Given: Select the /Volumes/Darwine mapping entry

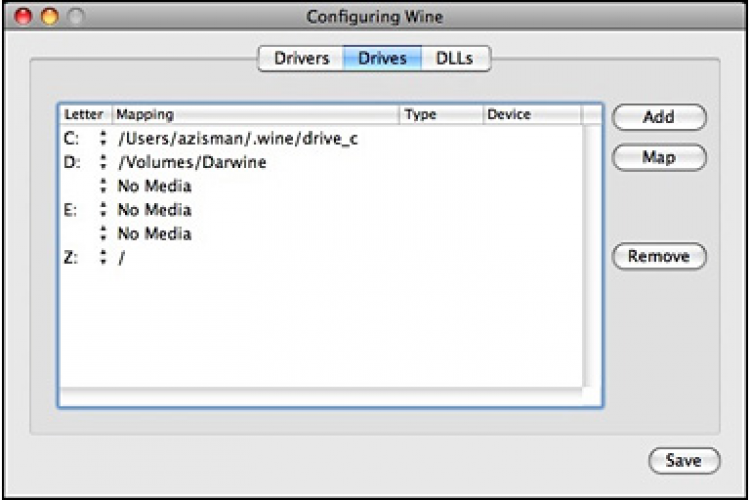Looking at the screenshot, I should click(192, 162).
